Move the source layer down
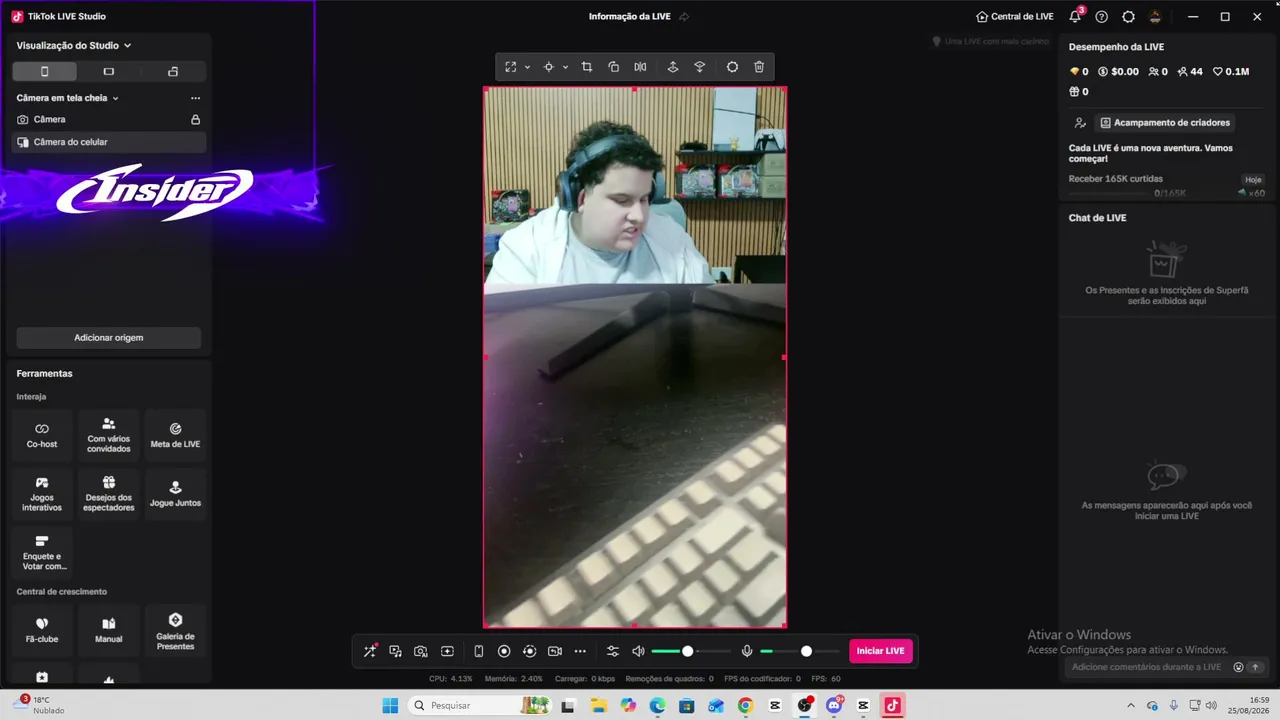The height and width of the screenshot is (720, 1280). click(700, 67)
